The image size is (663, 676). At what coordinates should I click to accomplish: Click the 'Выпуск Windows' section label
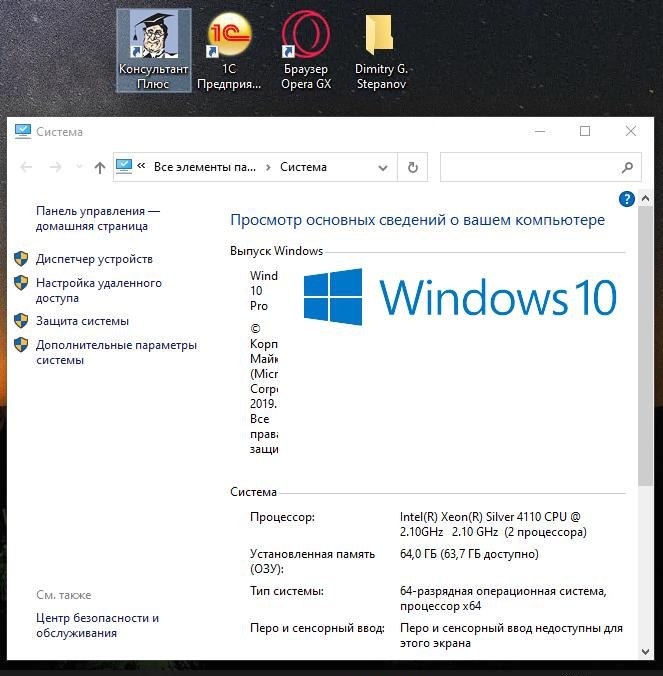pos(276,251)
